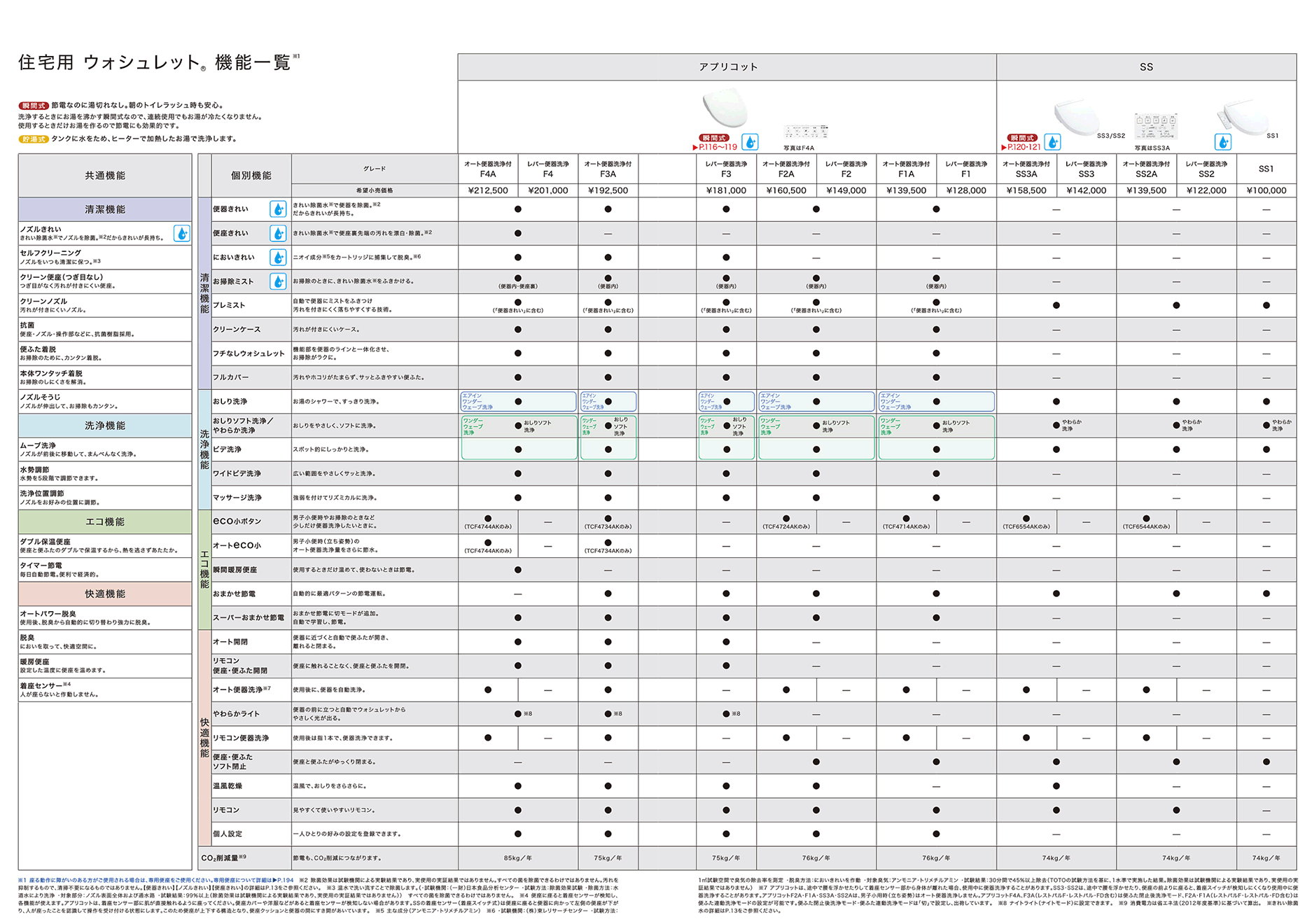Select the F4A grade column header
Image resolution: width=1312 pixels, height=924 pixels.
click(488, 169)
